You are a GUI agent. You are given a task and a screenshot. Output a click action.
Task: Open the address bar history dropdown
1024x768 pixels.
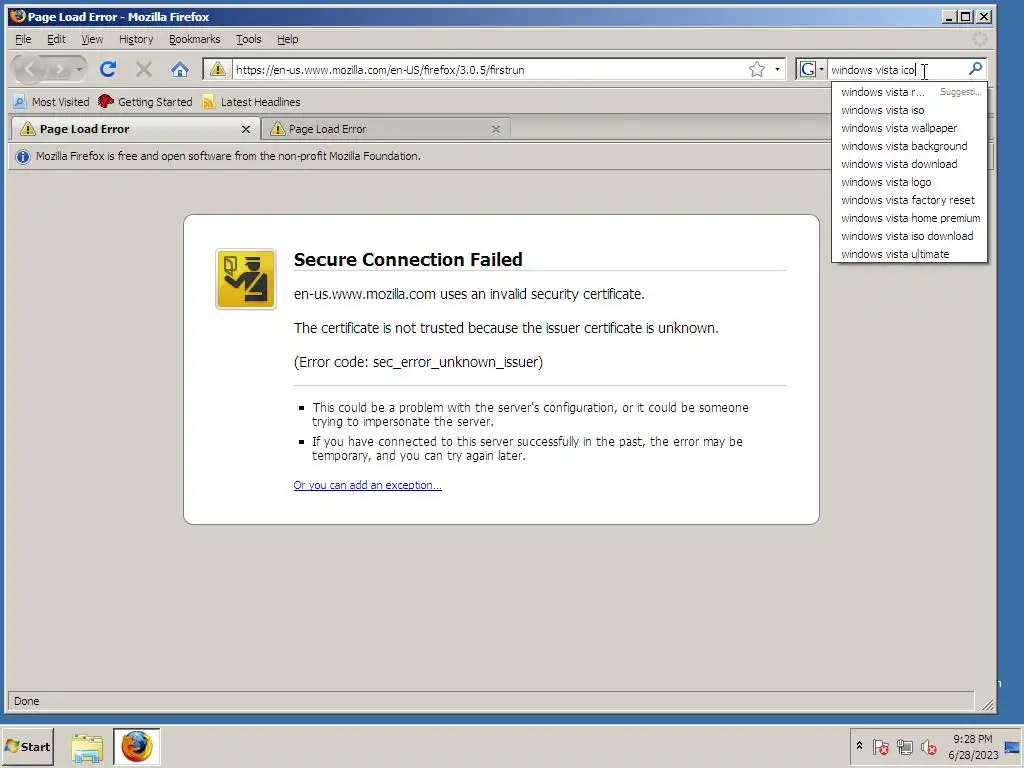(x=777, y=69)
